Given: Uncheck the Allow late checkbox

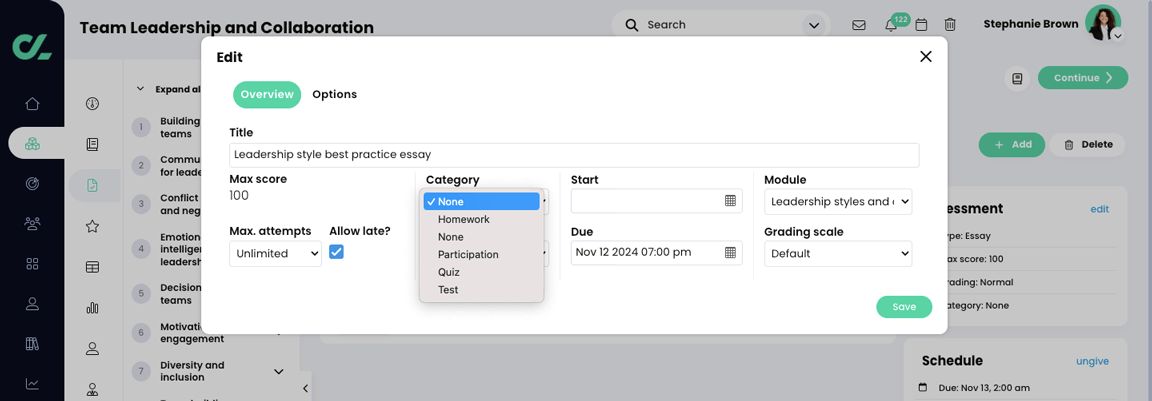Looking at the screenshot, I should click(336, 252).
